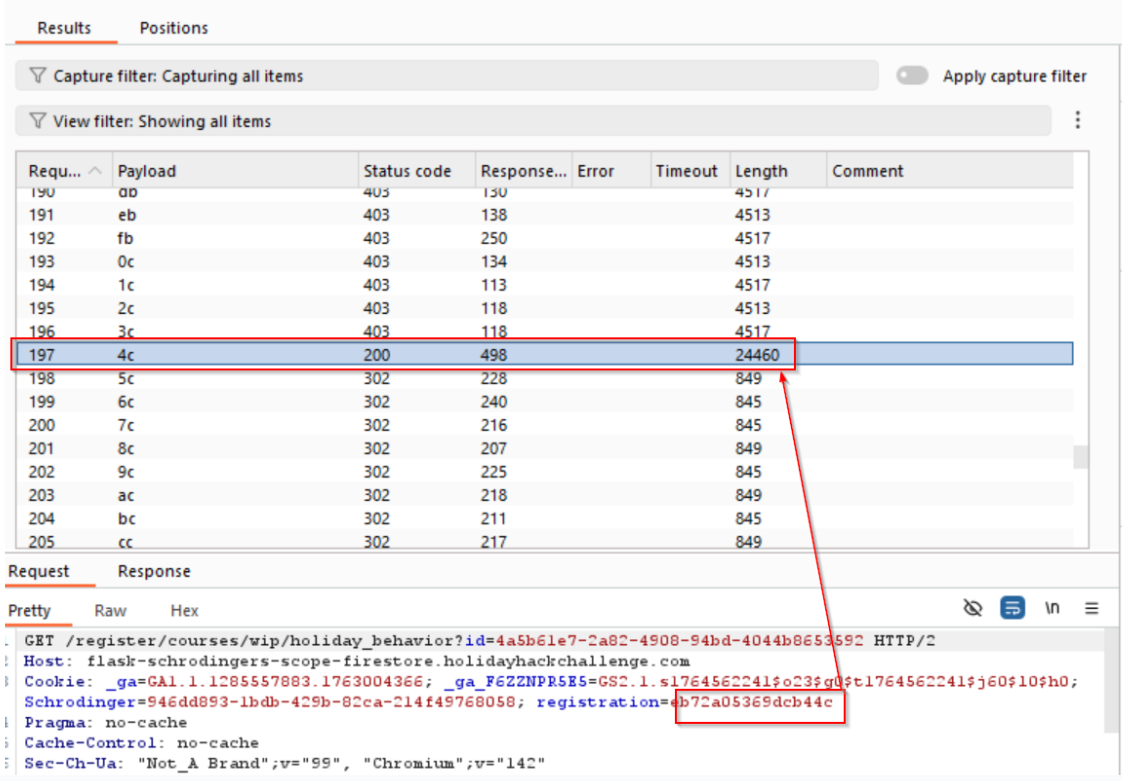Toggle the line wrap icon in editor

pos(1013,608)
